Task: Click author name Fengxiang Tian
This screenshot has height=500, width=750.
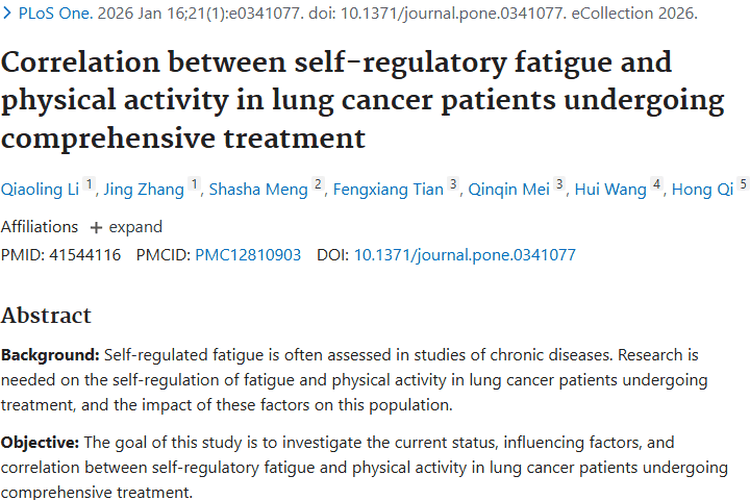Action: [x=388, y=189]
